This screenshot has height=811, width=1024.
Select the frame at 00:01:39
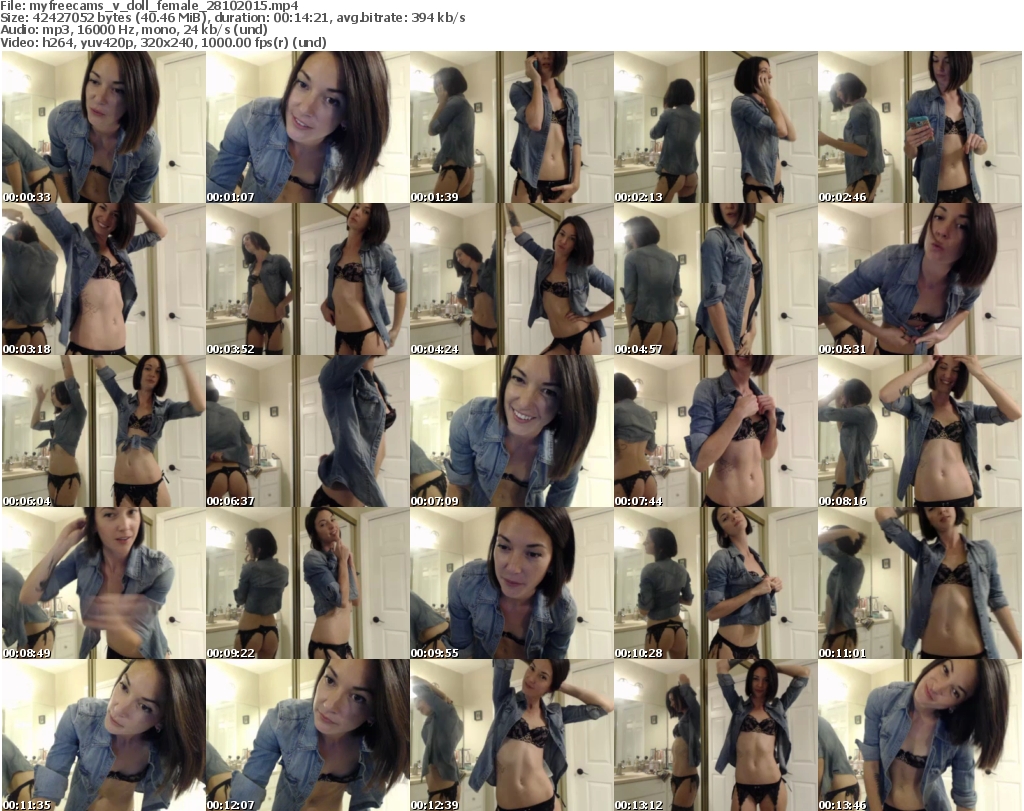(511, 127)
